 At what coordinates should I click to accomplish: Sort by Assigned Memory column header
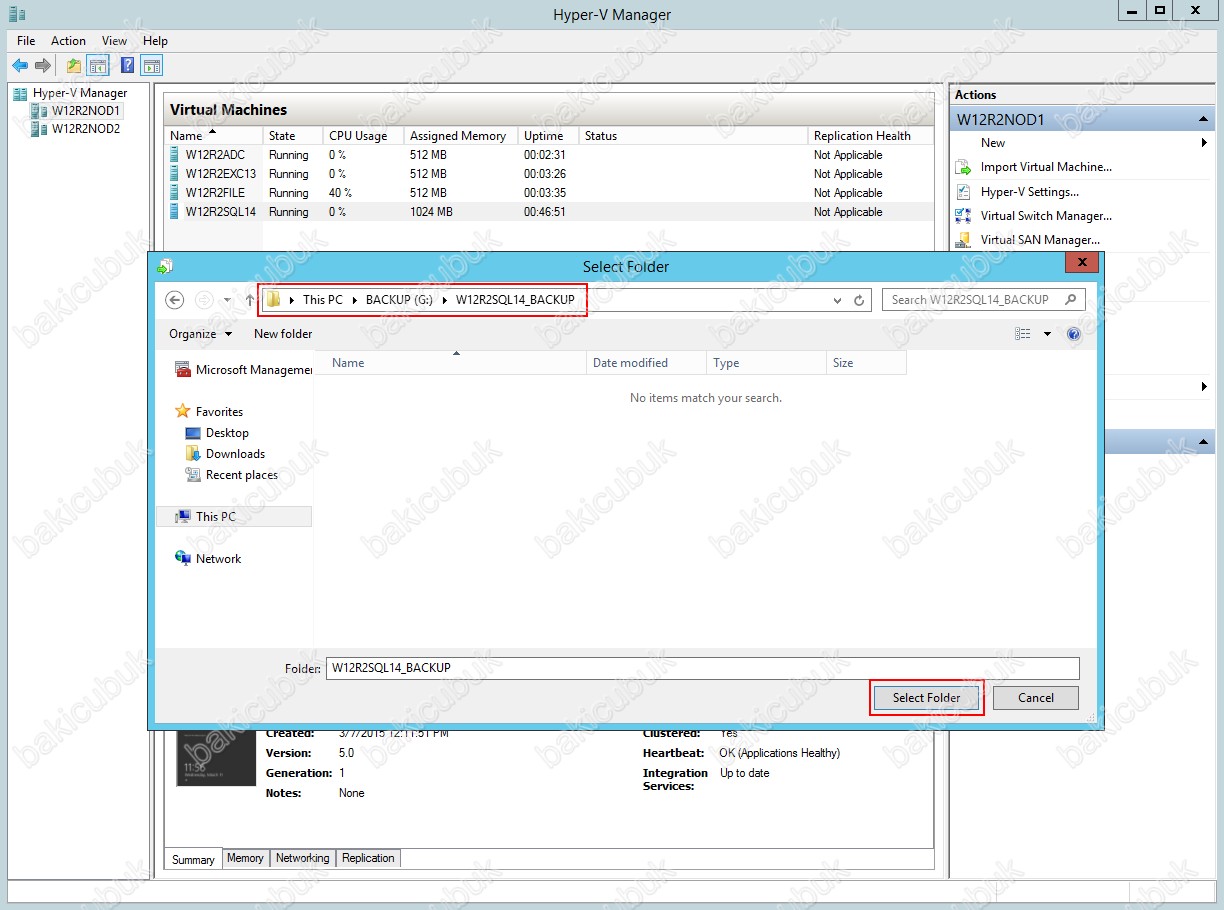coord(460,136)
